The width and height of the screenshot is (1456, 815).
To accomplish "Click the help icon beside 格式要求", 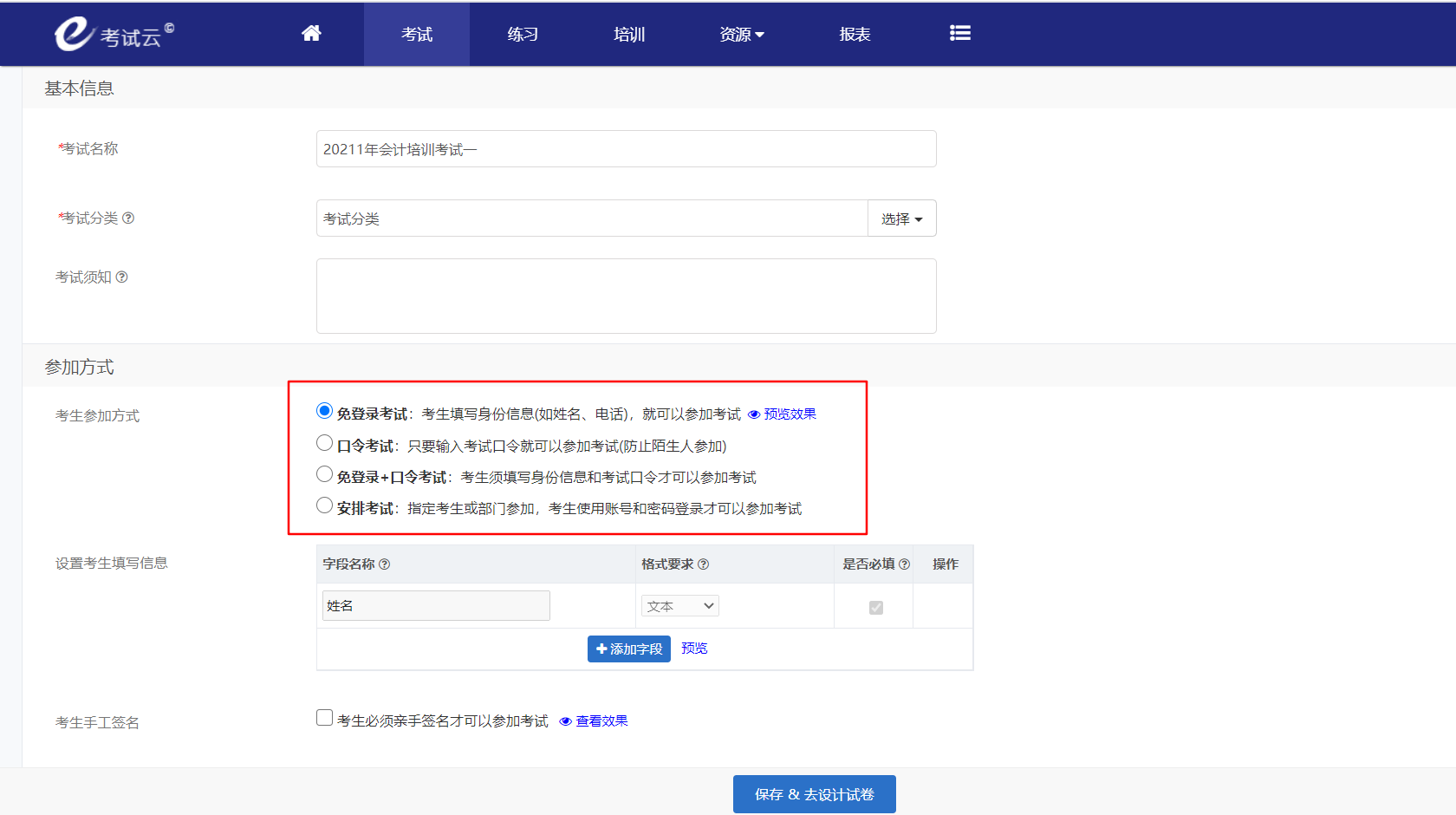I will click(x=703, y=564).
